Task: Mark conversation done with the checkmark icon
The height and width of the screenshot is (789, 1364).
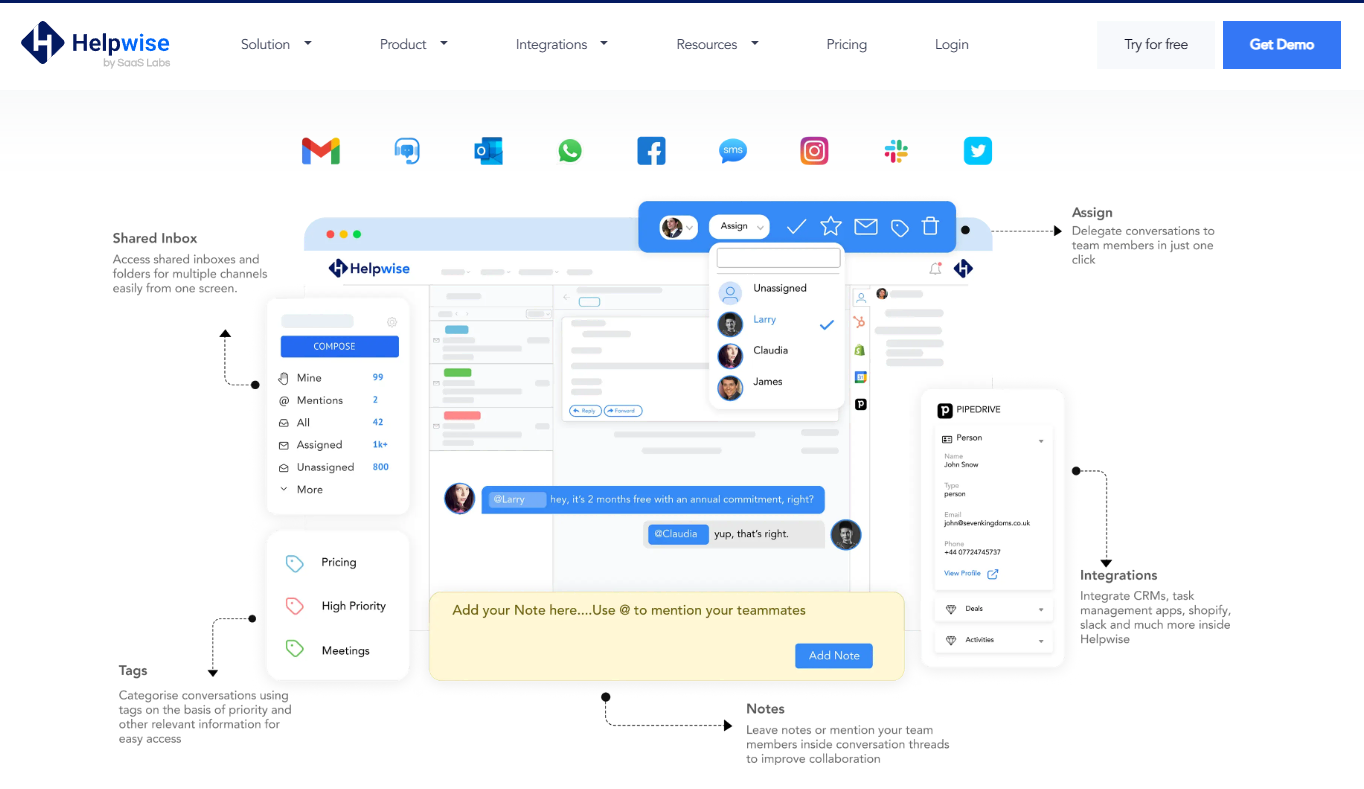Action: pyautogui.click(x=796, y=227)
